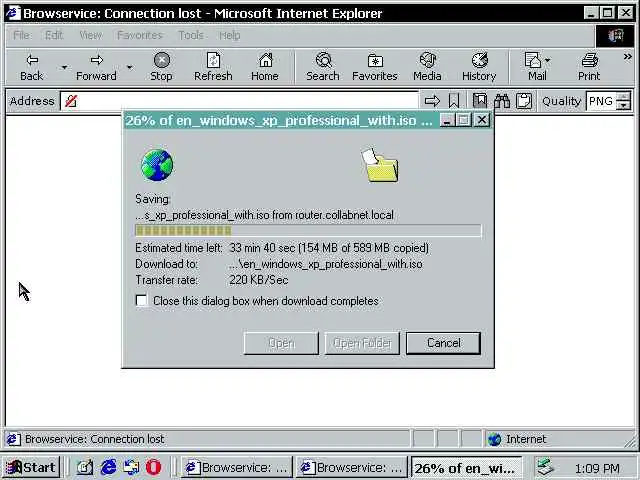Click the download progress bar

coord(308,231)
